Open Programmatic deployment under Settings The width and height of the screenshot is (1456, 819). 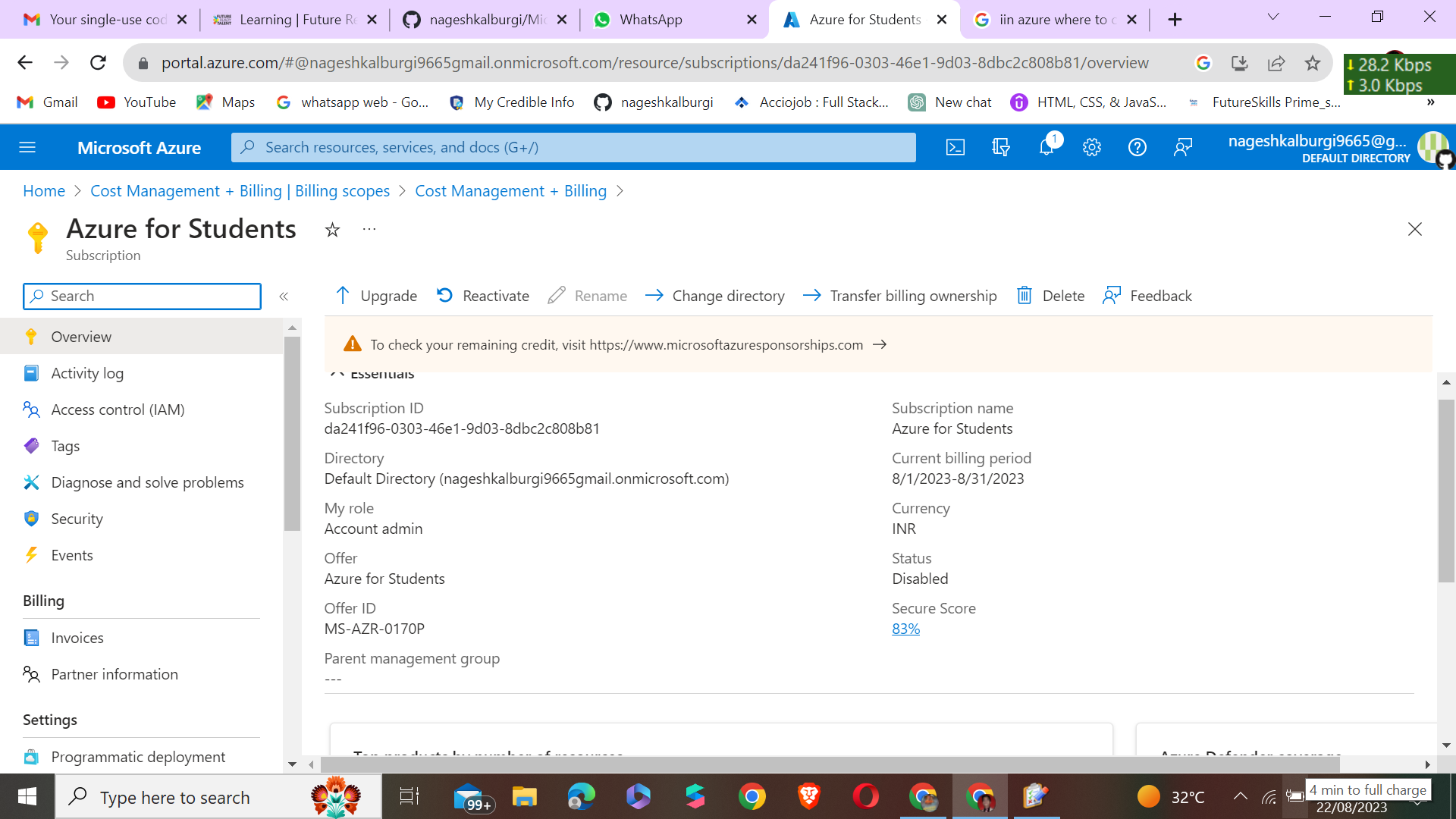click(x=141, y=757)
